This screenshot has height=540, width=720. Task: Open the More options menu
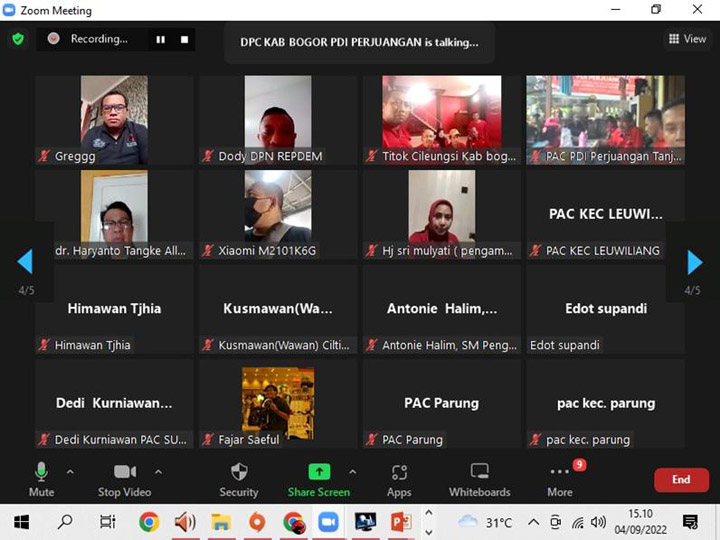coord(560,477)
